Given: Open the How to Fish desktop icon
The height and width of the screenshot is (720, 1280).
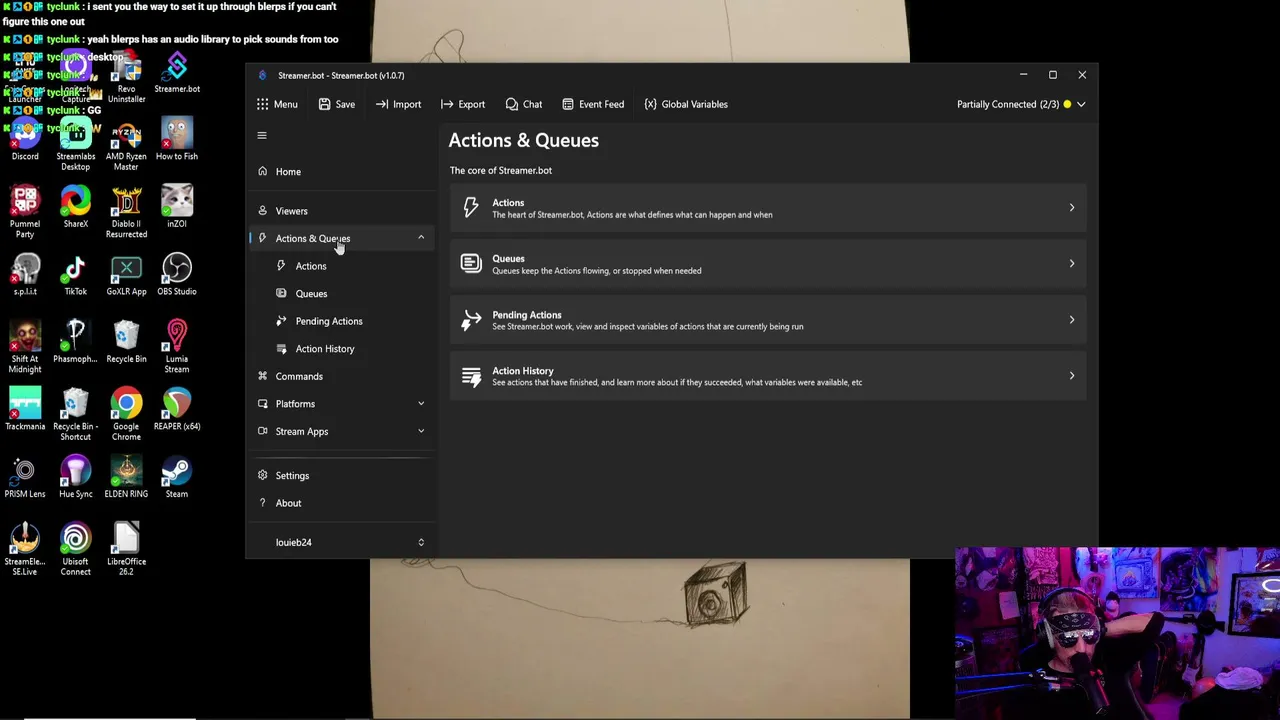Looking at the screenshot, I should click(x=177, y=140).
